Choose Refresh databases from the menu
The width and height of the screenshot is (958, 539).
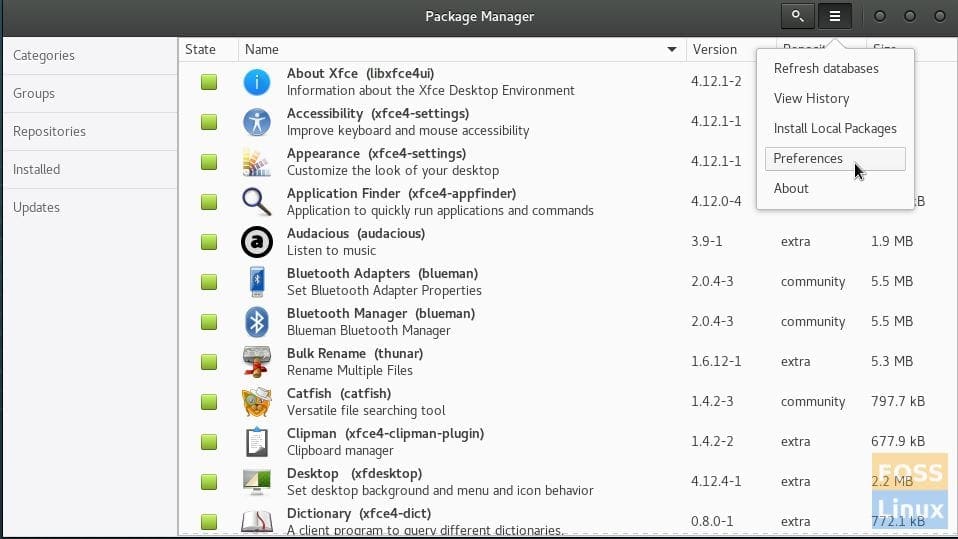point(835,68)
